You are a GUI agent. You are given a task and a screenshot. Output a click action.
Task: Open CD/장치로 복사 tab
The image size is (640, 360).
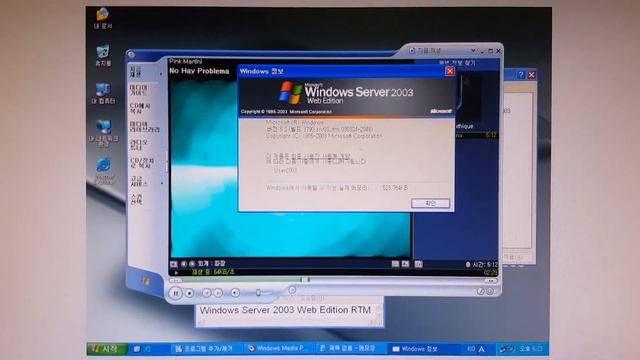point(142,162)
